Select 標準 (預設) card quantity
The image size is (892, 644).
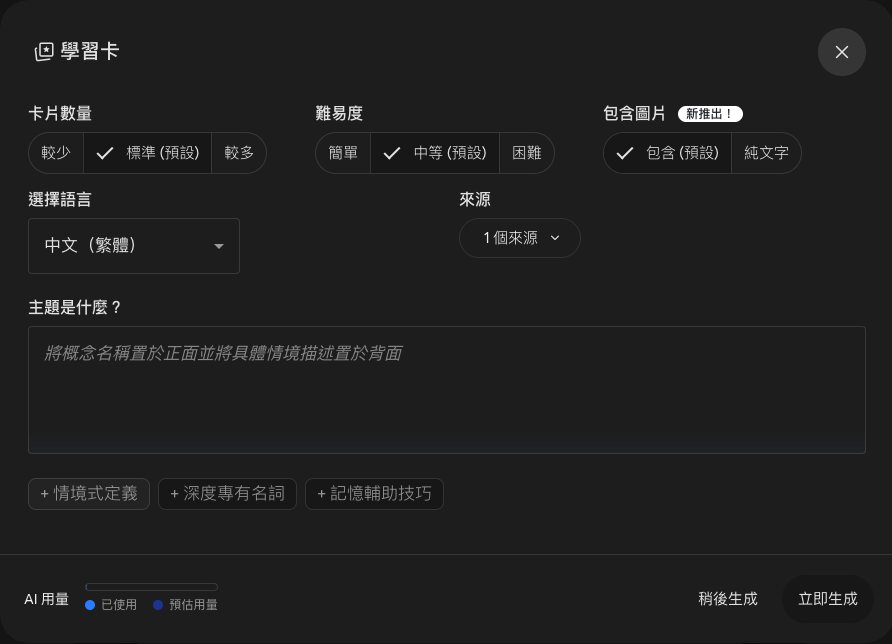point(147,152)
